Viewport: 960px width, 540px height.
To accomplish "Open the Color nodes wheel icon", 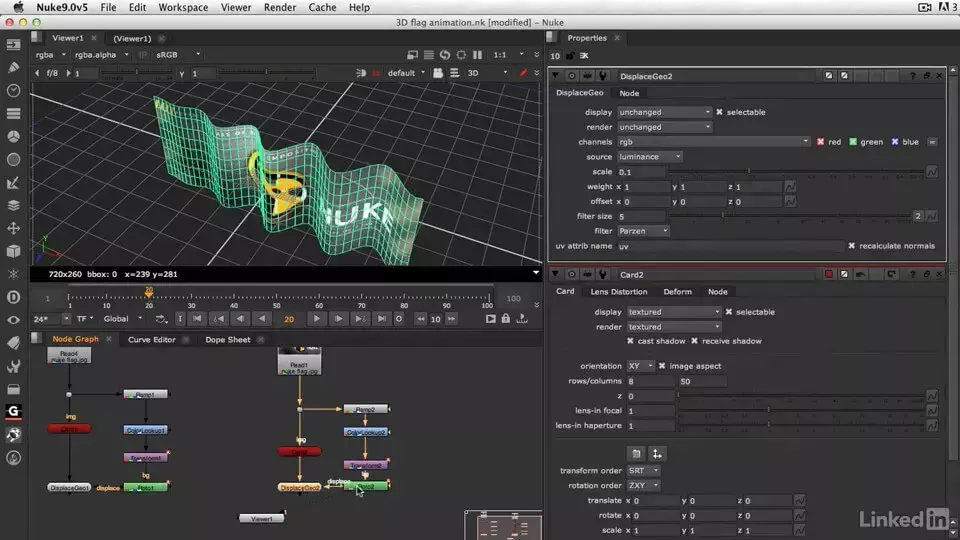I will [13, 137].
